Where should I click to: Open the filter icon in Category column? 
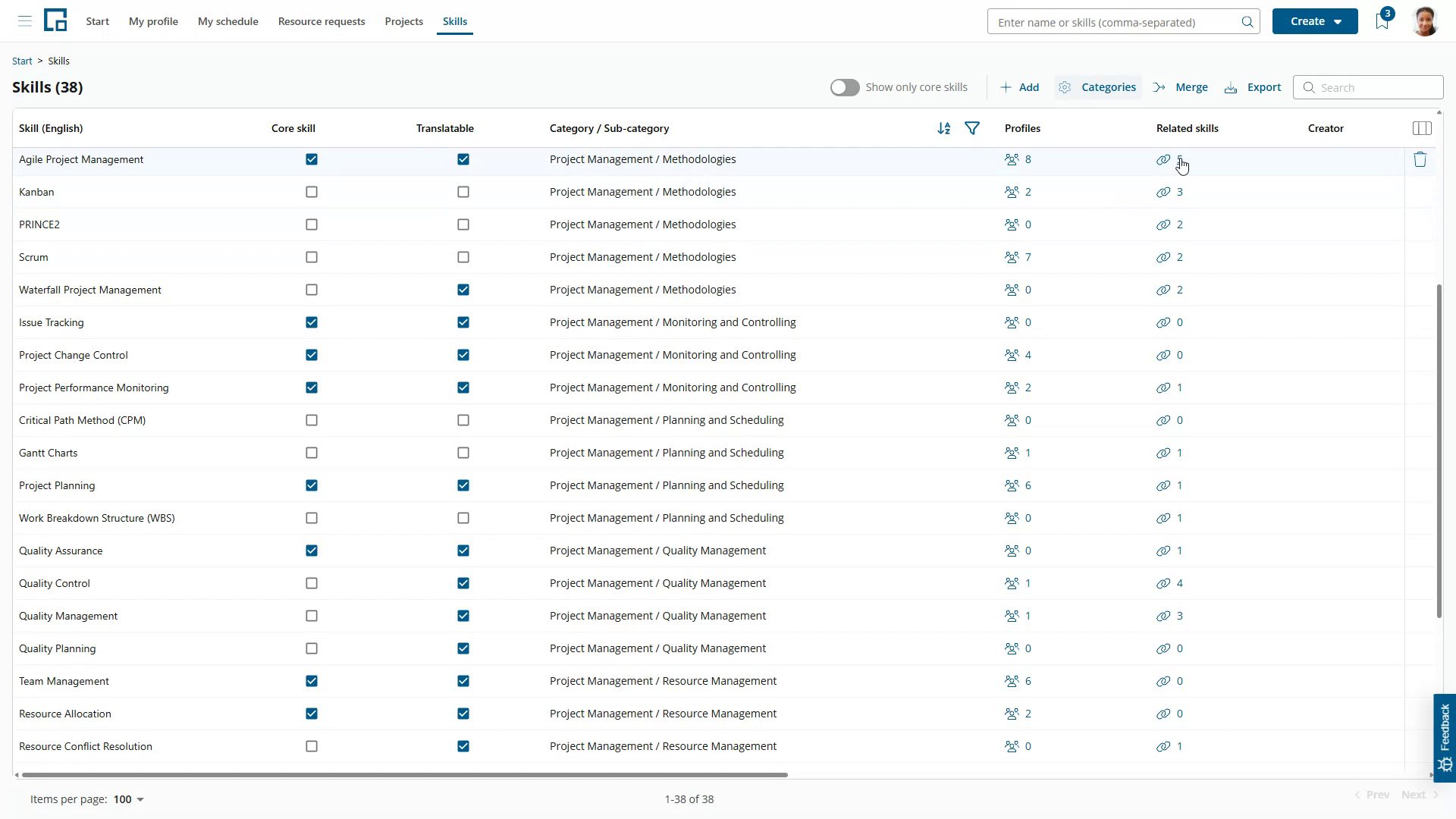[x=972, y=128]
